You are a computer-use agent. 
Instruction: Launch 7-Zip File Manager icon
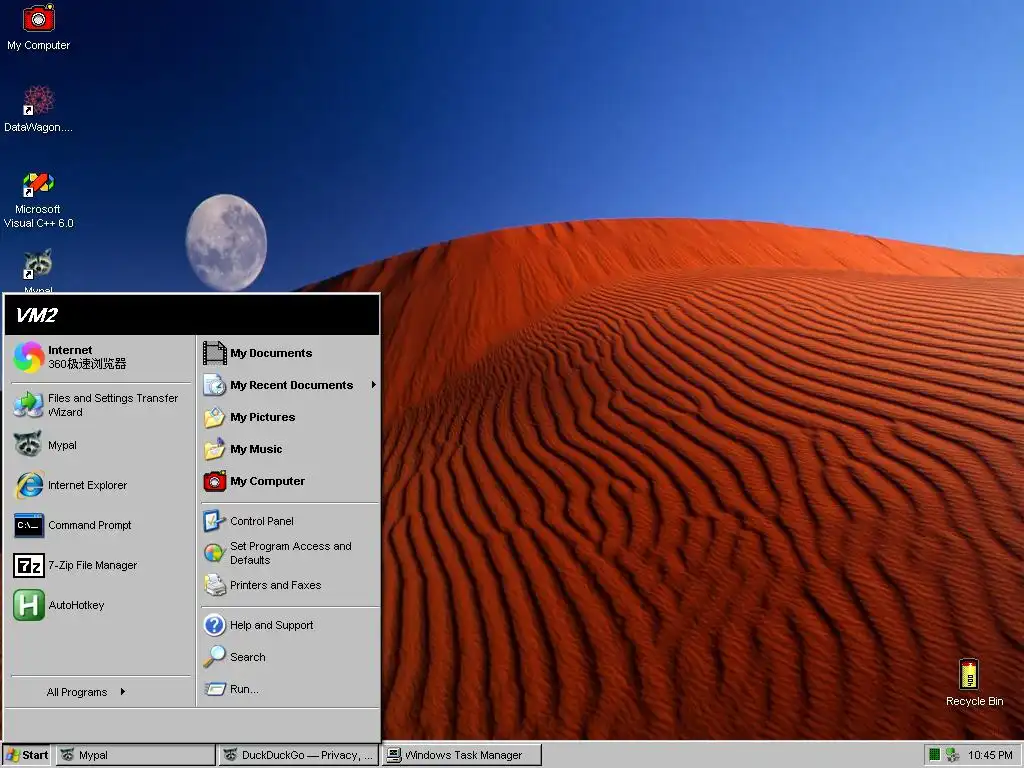point(29,566)
